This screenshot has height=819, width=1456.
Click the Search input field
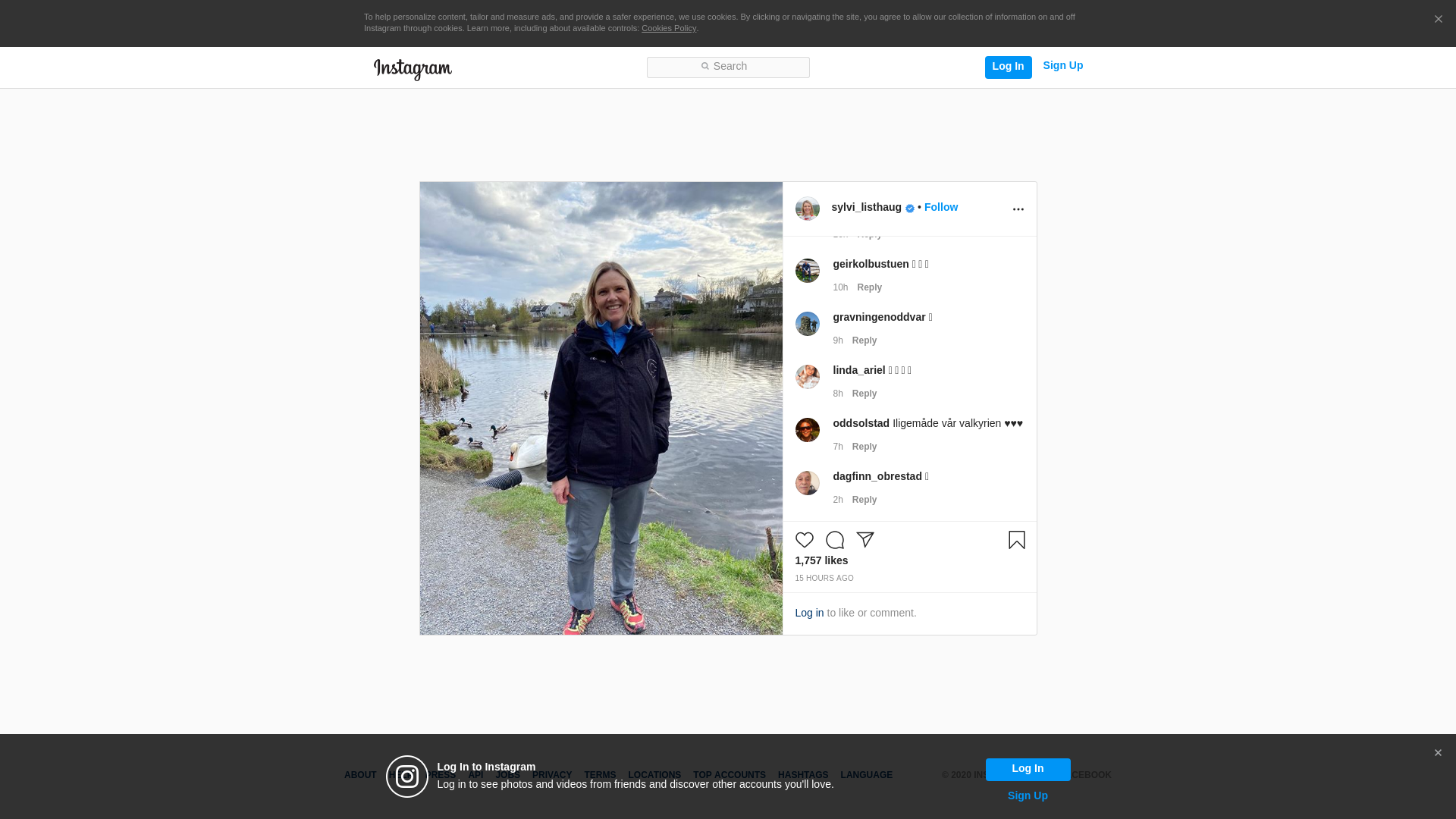728,67
